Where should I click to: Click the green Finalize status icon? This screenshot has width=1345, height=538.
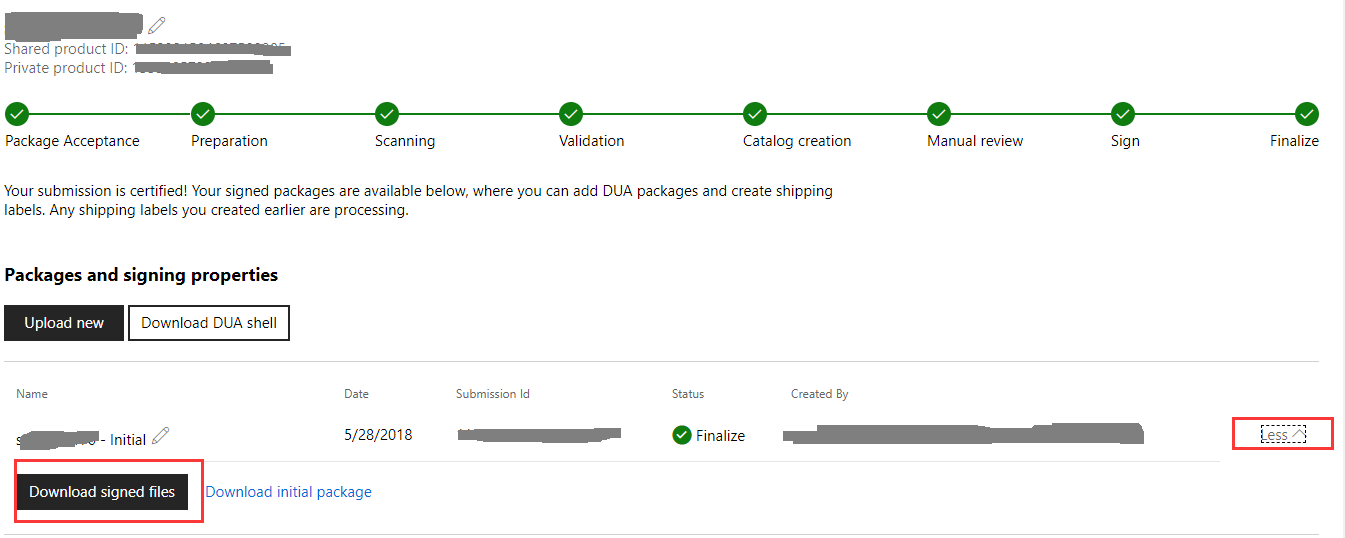click(682, 435)
